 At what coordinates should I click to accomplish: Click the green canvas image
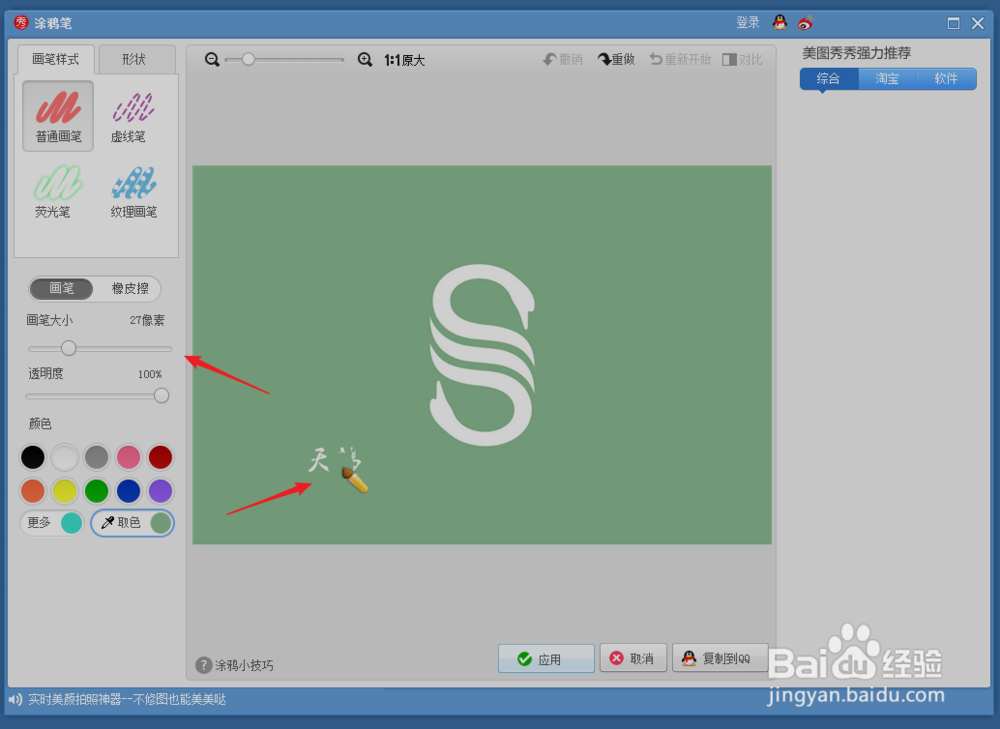(x=482, y=355)
